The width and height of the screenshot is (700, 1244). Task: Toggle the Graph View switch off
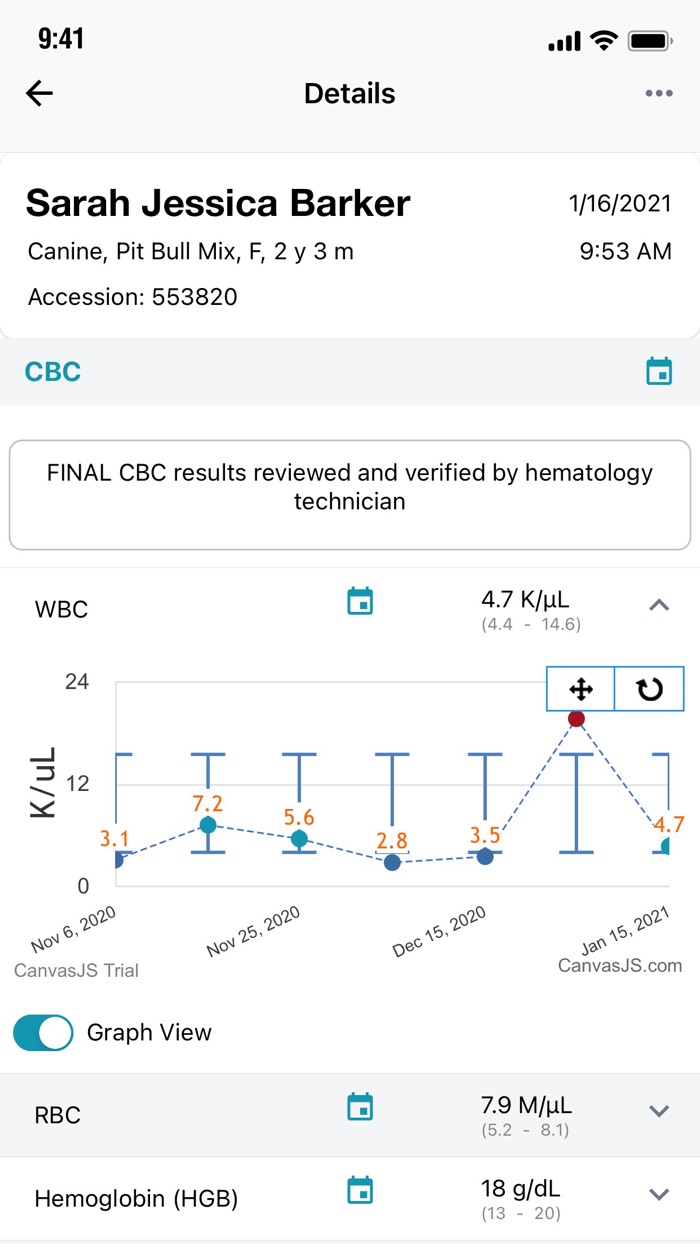[x=44, y=1033]
